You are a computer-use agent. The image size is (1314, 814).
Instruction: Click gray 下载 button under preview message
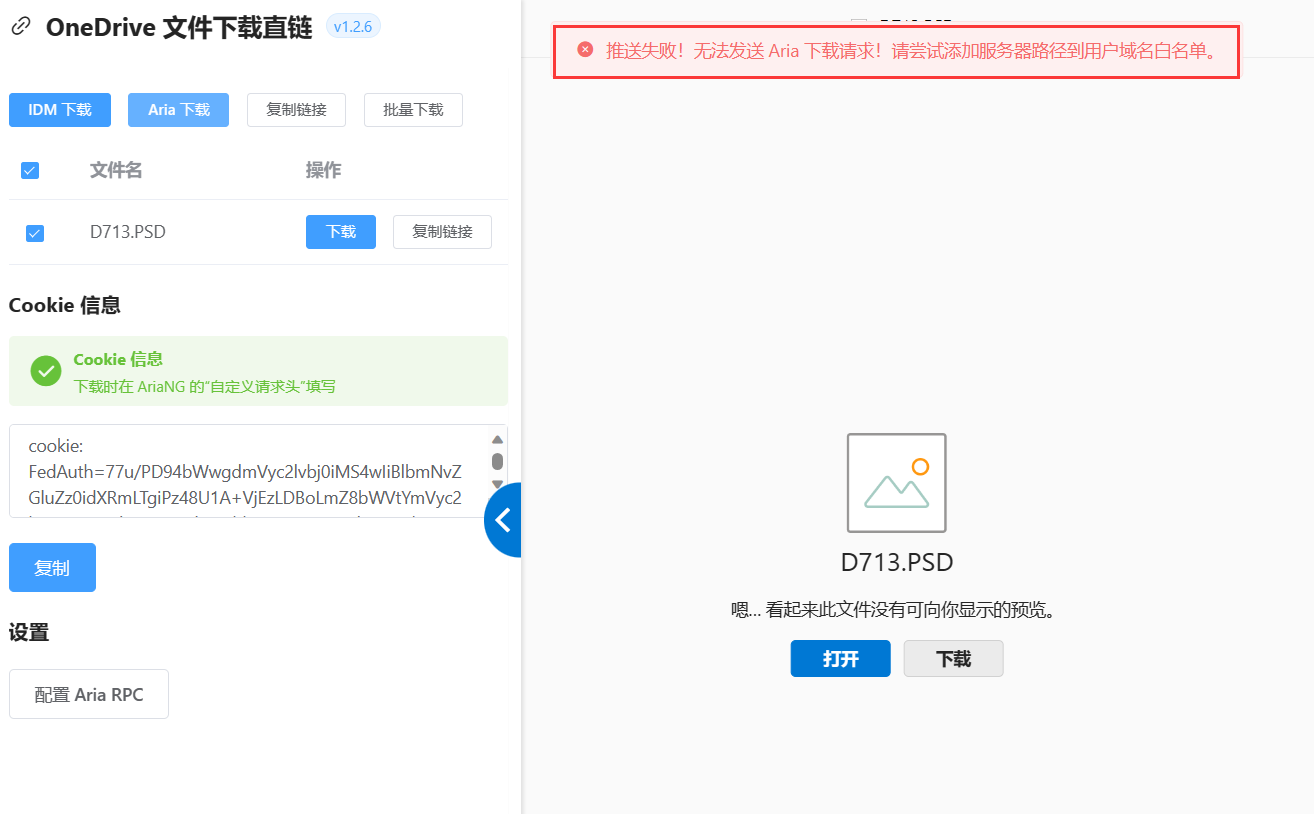[x=953, y=659]
